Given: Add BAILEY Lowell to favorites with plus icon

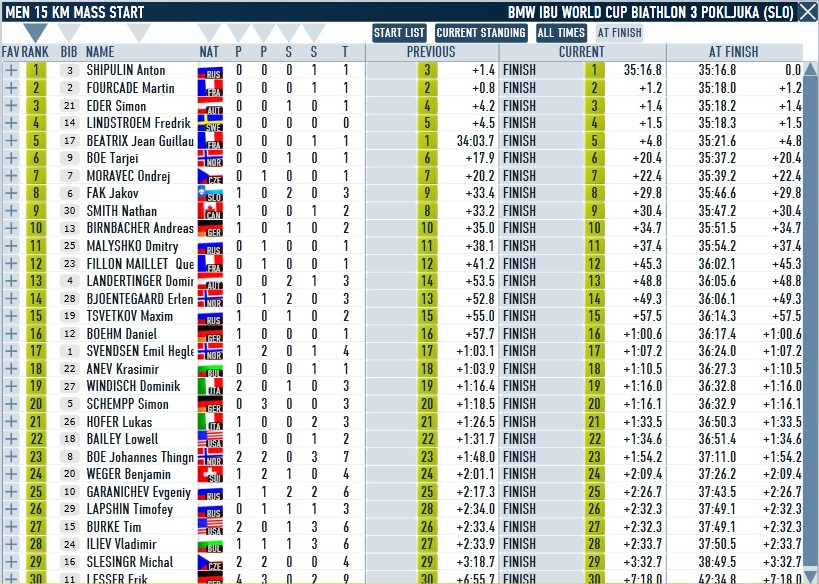Looking at the screenshot, I should [10, 439].
